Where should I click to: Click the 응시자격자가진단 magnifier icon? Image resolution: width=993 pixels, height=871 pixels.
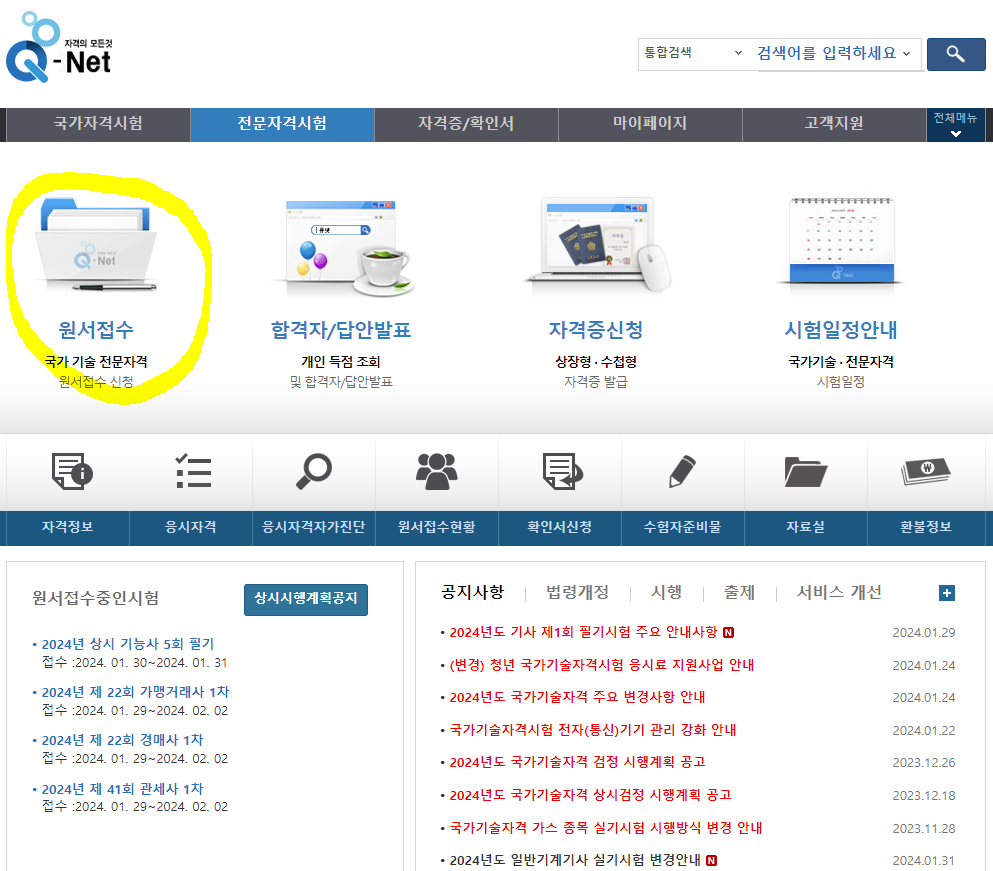pos(313,471)
